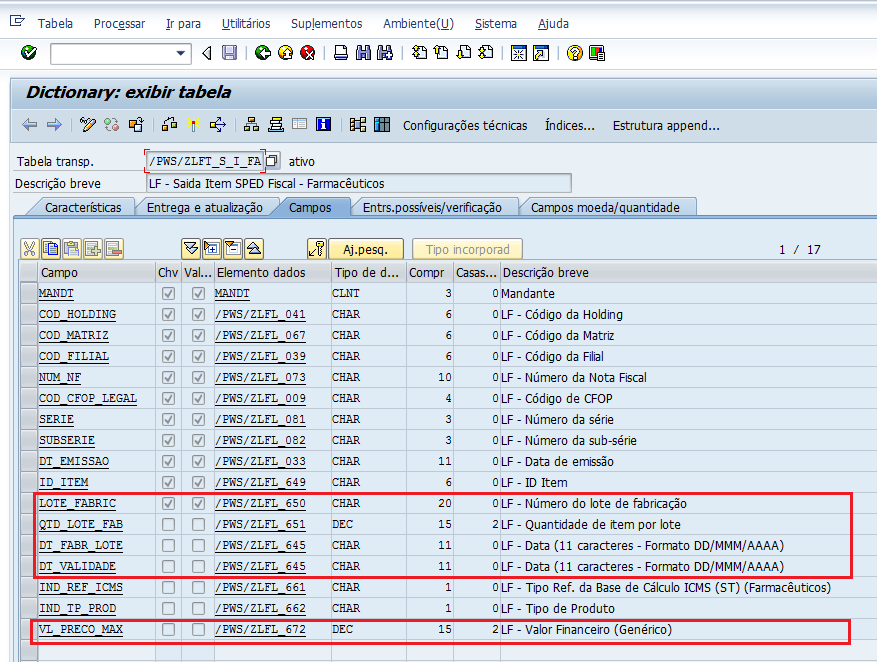Expand all rows with the expand icon
Image resolution: width=877 pixels, height=662 pixels.
[190, 249]
